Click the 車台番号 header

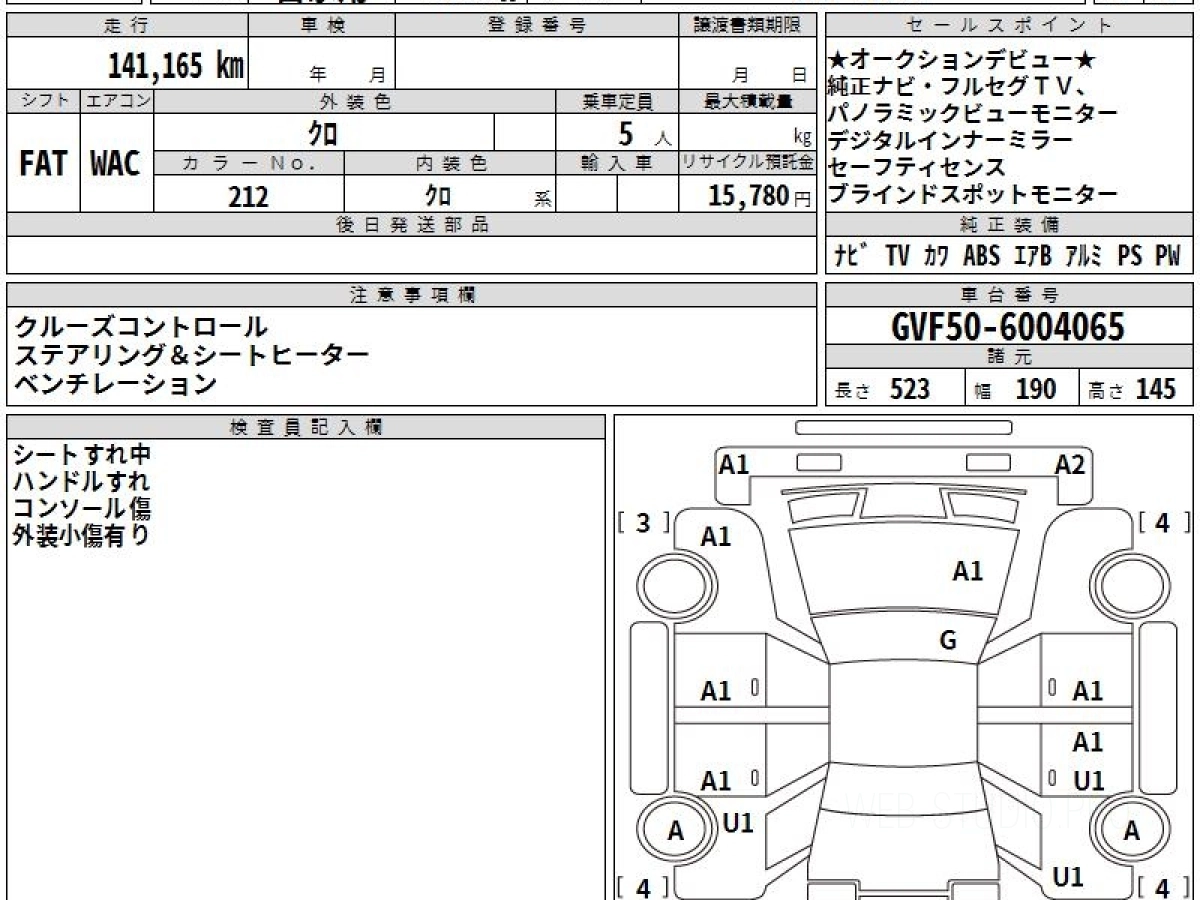pos(1009,294)
